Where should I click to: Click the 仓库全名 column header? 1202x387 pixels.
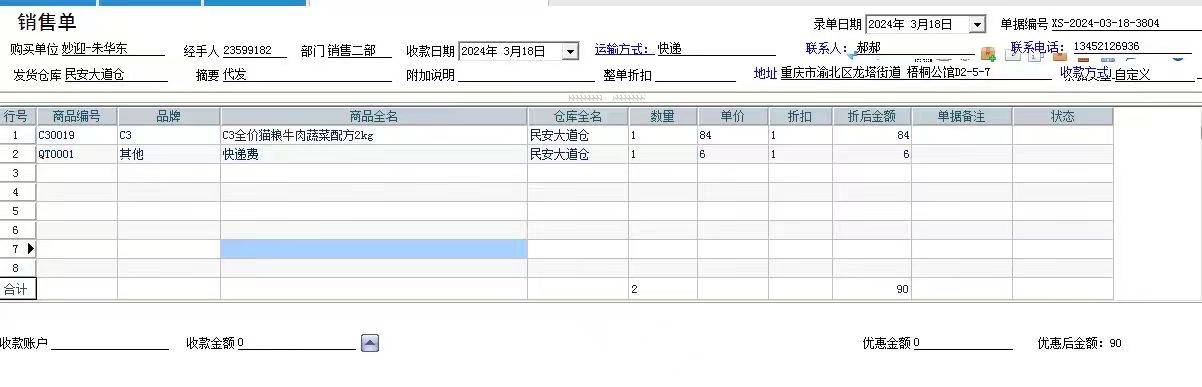point(578,116)
